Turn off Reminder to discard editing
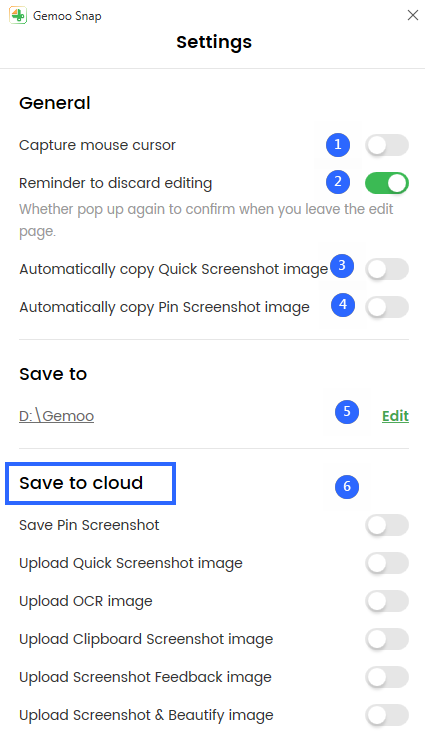Viewport: 425px width, 754px height. click(387, 183)
